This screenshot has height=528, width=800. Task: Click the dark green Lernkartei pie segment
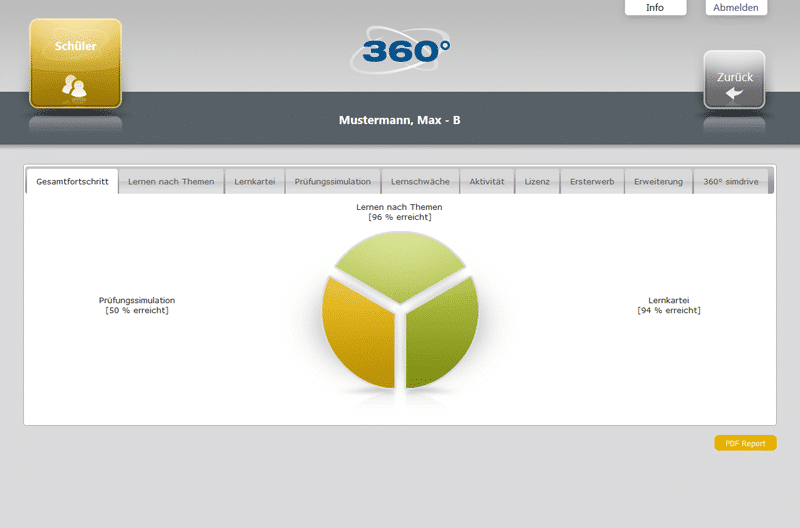pos(440,335)
